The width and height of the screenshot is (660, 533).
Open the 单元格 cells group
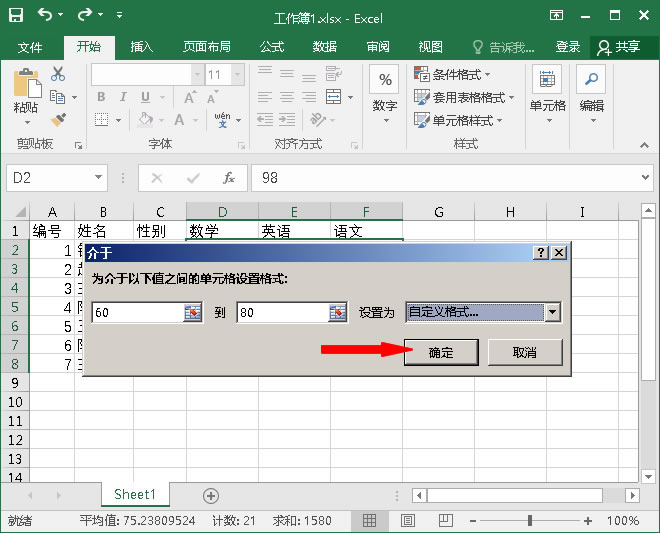click(547, 95)
